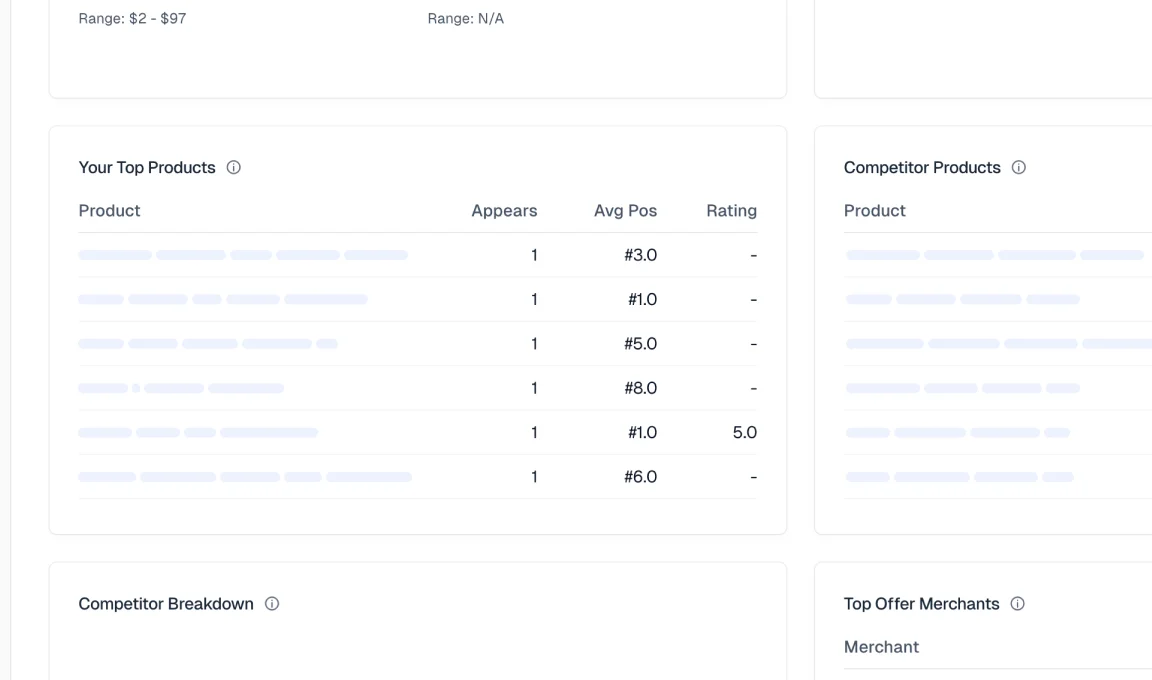
Task: Open the Your Top Products panel title
Action: coord(146,167)
